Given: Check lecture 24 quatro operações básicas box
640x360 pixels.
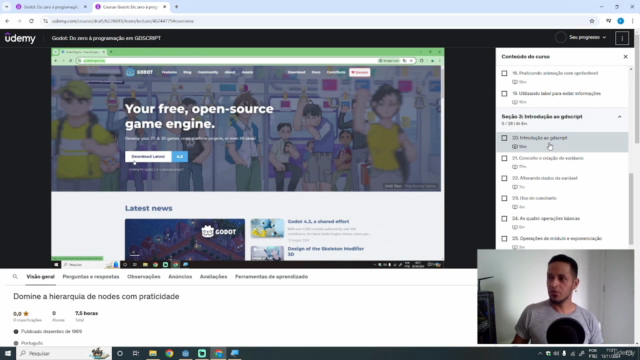Looking at the screenshot, I should [504, 218].
